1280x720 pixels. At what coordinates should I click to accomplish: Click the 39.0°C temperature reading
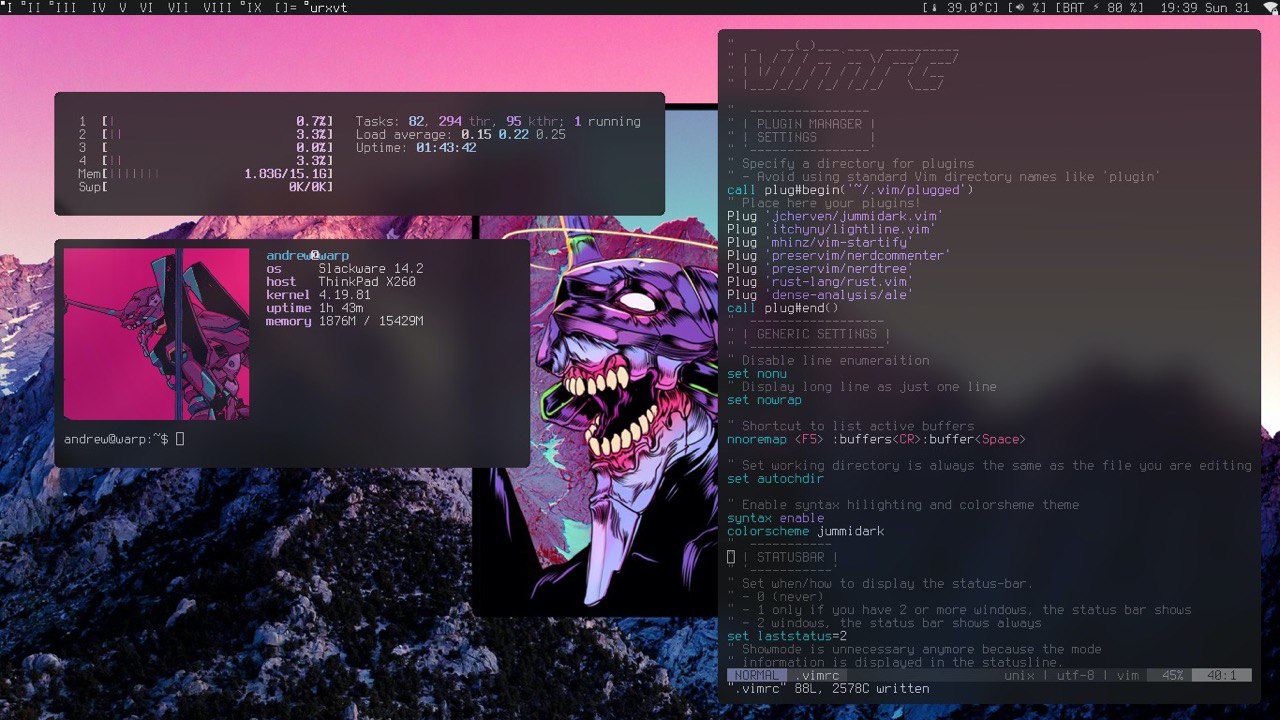click(971, 7)
